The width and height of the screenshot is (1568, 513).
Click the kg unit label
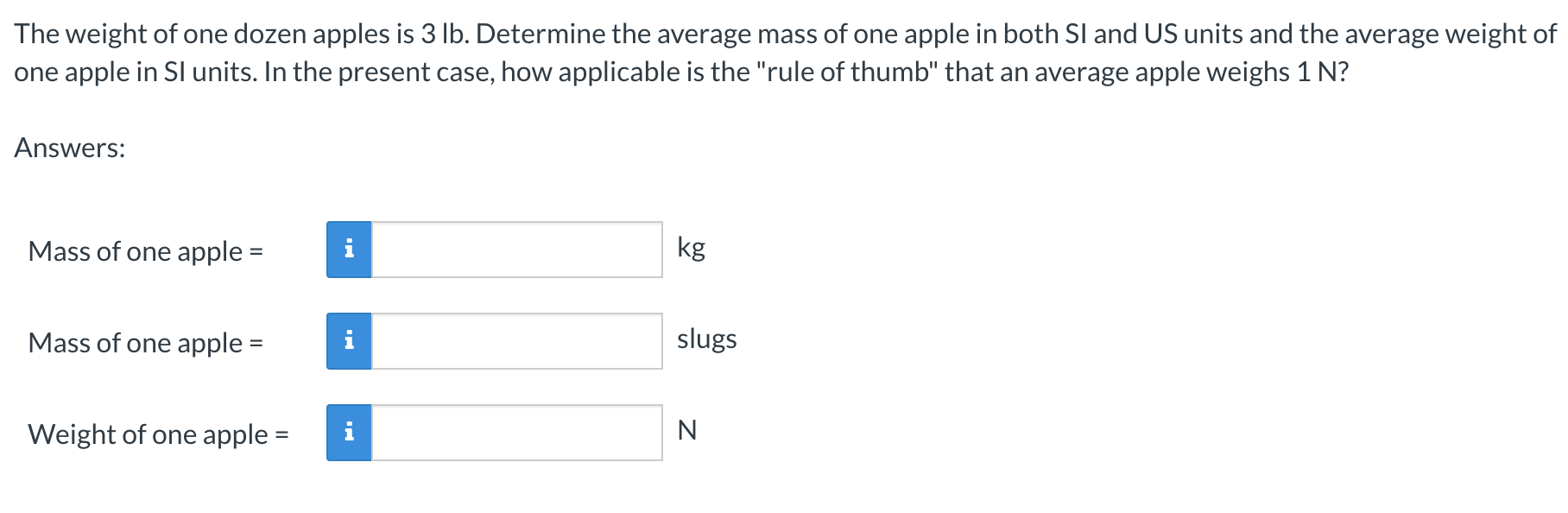pyautogui.click(x=691, y=250)
